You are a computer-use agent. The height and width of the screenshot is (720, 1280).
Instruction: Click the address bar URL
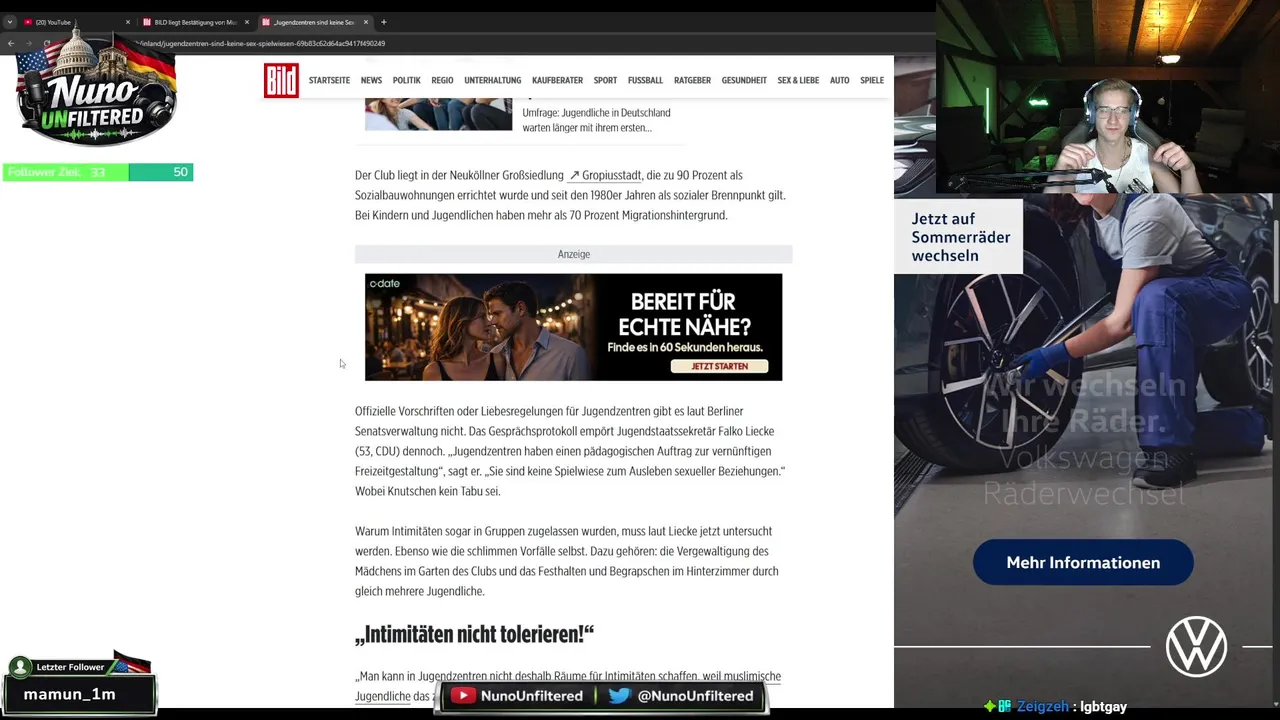coord(260,43)
